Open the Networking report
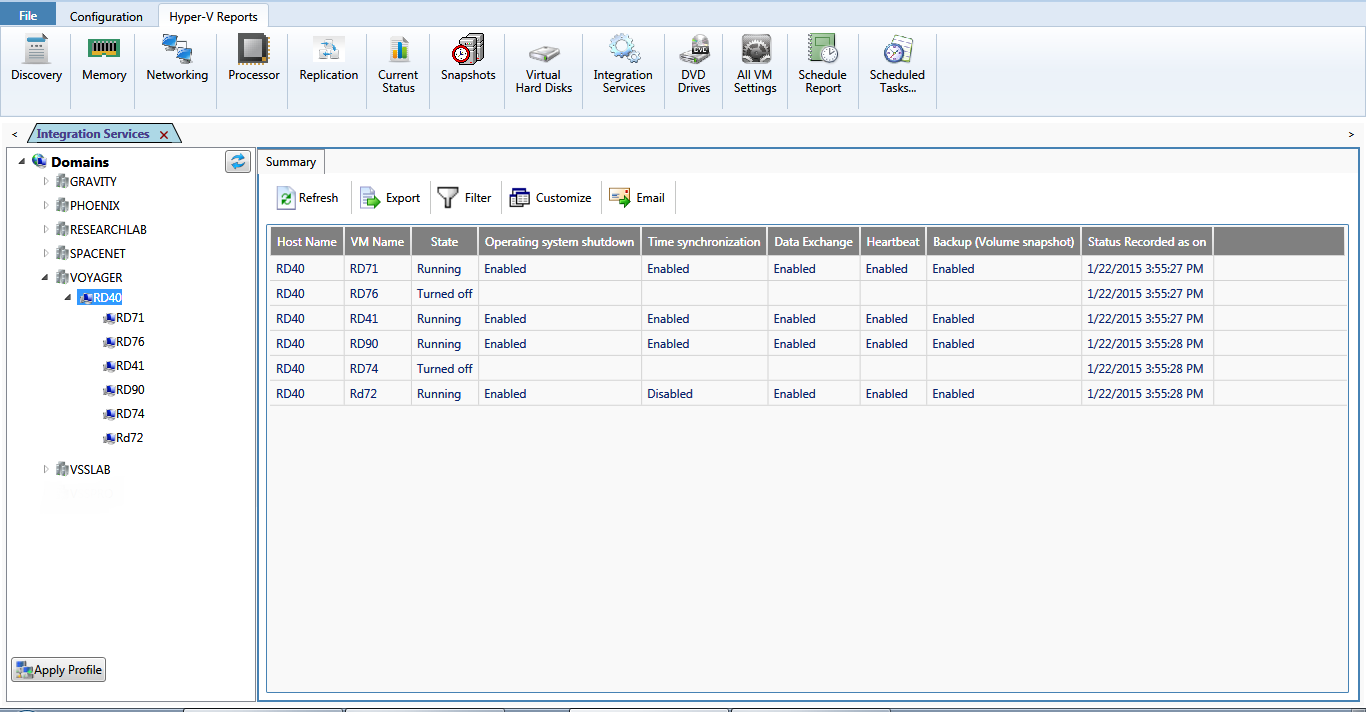The height and width of the screenshot is (712, 1366). (177, 60)
